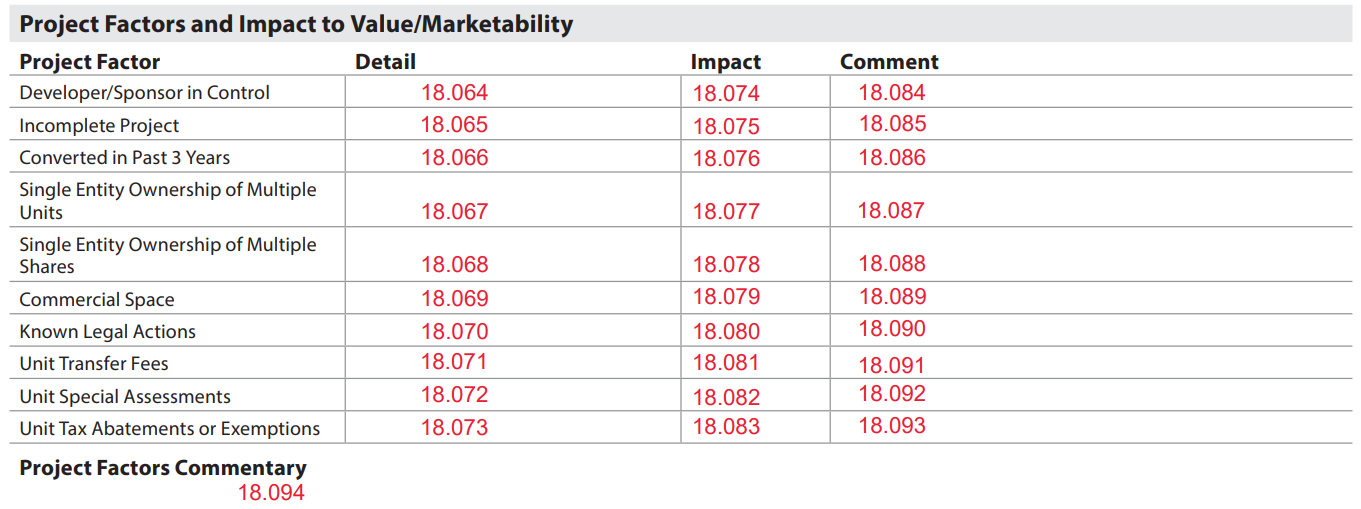Select Project Factors Commentary field 18.094
This screenshot has height=509, width=1361.
[271, 492]
